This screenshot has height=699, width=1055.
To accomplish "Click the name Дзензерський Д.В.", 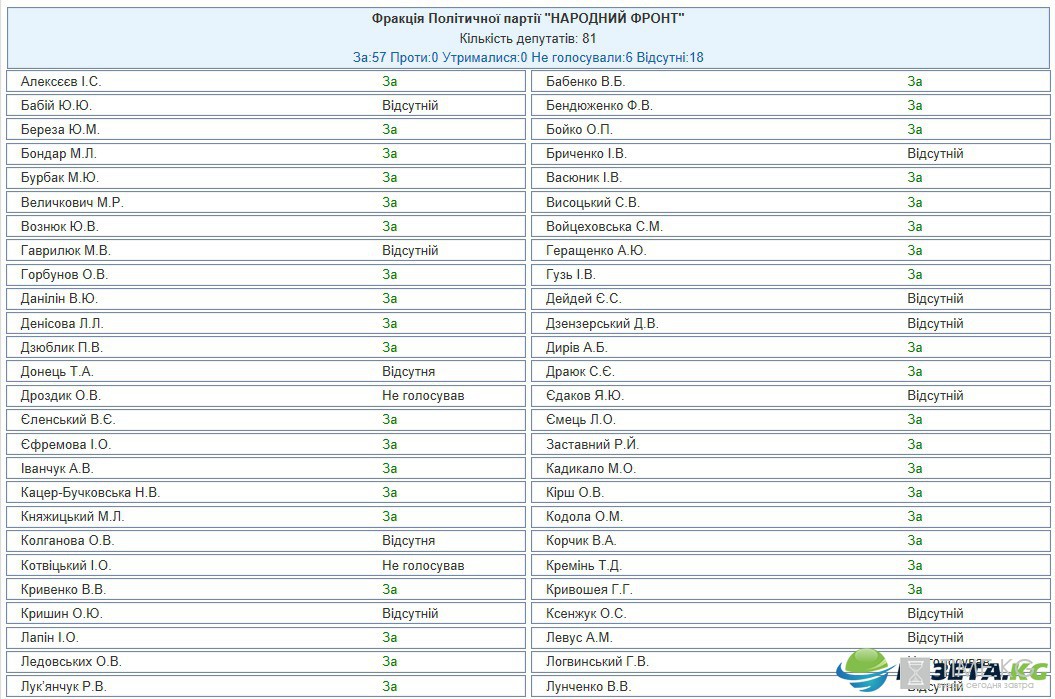I will (x=602, y=324).
